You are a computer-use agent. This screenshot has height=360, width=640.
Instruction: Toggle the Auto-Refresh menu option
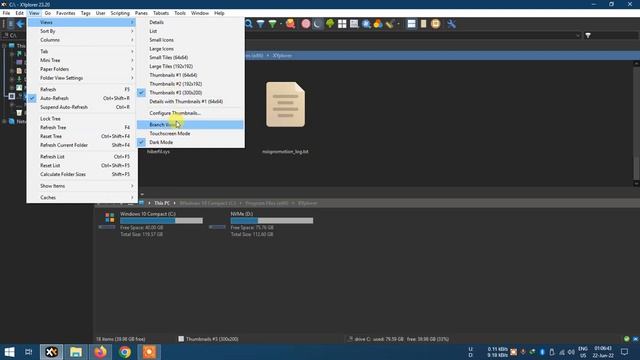click(82, 98)
